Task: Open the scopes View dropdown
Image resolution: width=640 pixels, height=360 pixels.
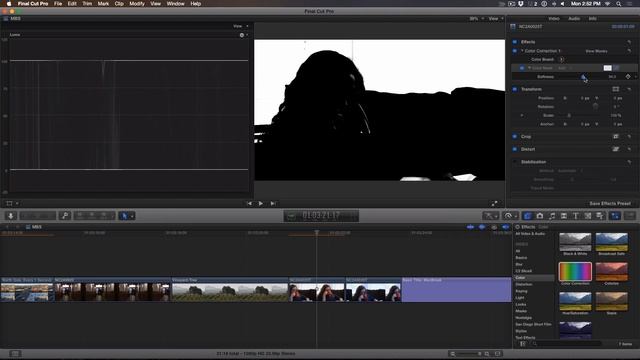Action: pos(240,26)
